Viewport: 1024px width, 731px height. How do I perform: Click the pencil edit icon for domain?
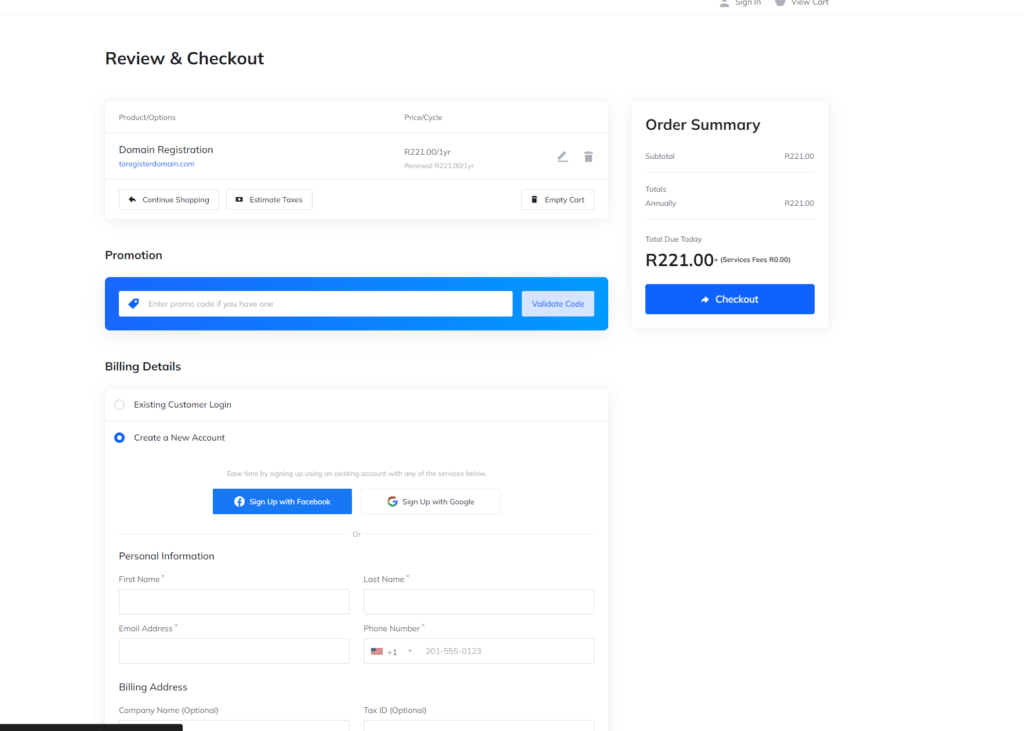pyautogui.click(x=562, y=157)
